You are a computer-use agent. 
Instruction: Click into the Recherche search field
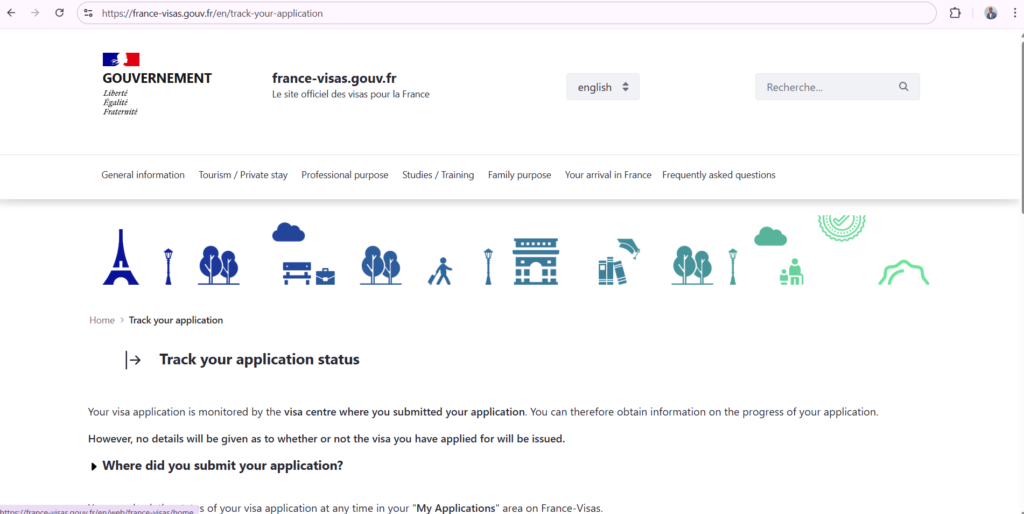pos(825,87)
